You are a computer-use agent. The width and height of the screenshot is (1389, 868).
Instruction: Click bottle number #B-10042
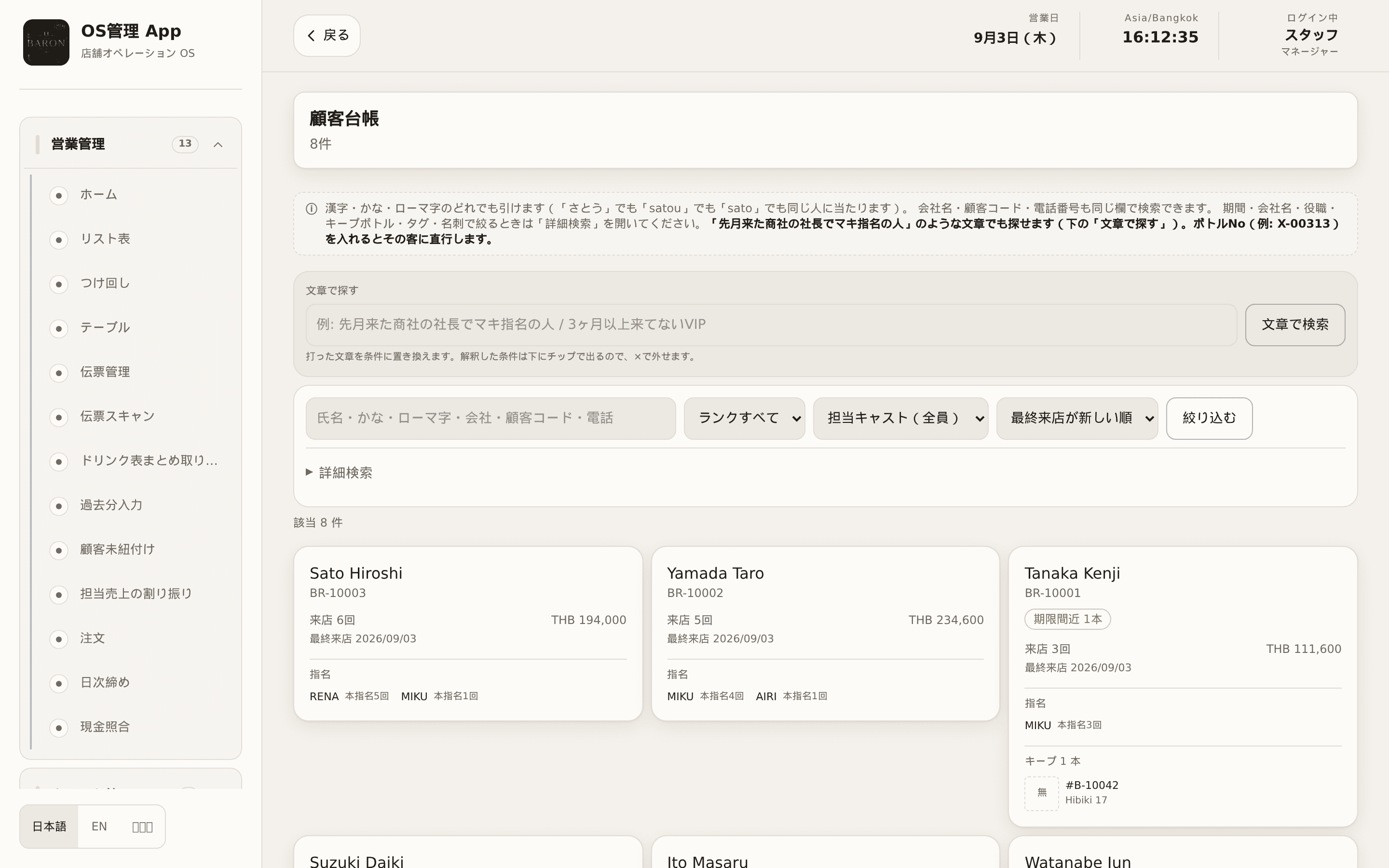click(x=1092, y=786)
